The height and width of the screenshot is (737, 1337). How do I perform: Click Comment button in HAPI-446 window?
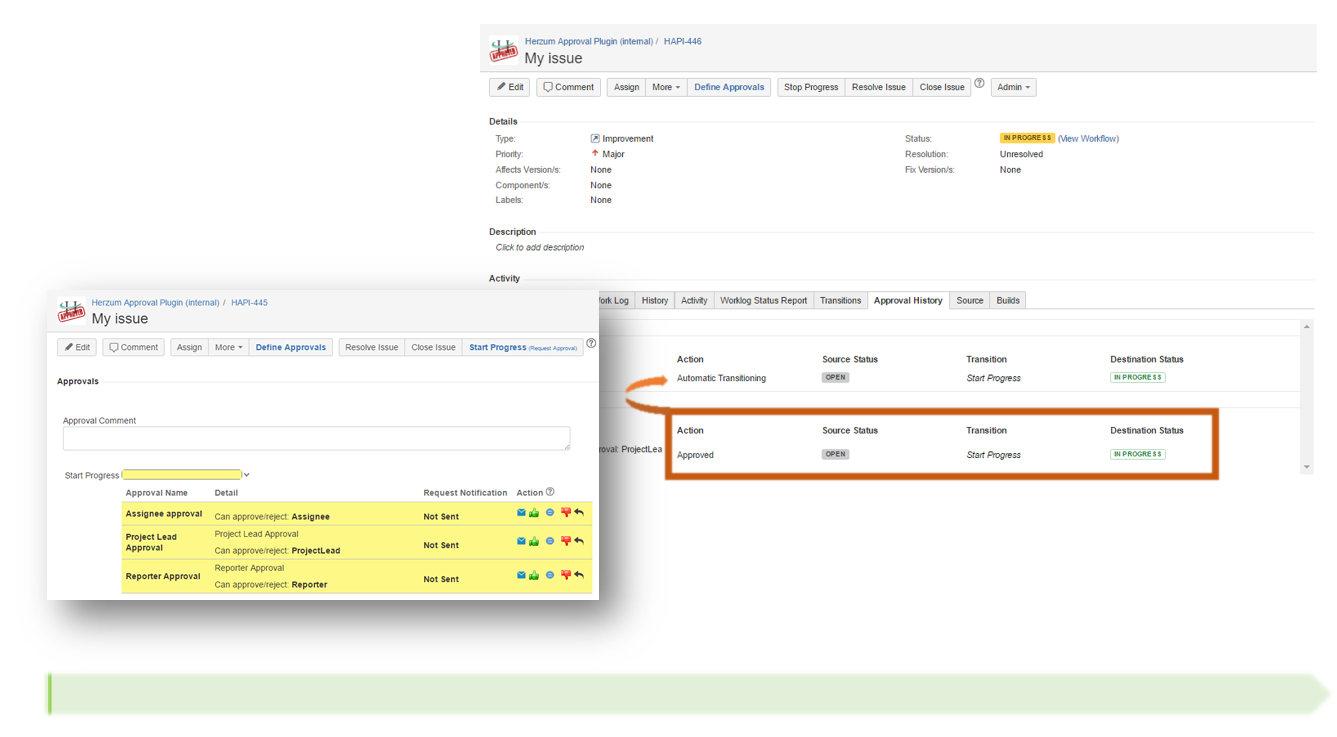pos(568,87)
